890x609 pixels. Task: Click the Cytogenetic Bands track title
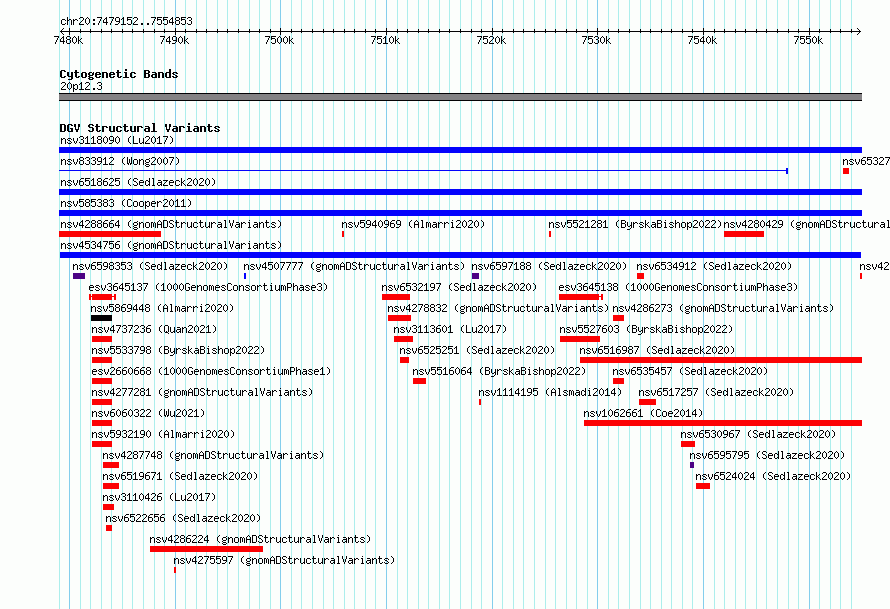(119, 74)
